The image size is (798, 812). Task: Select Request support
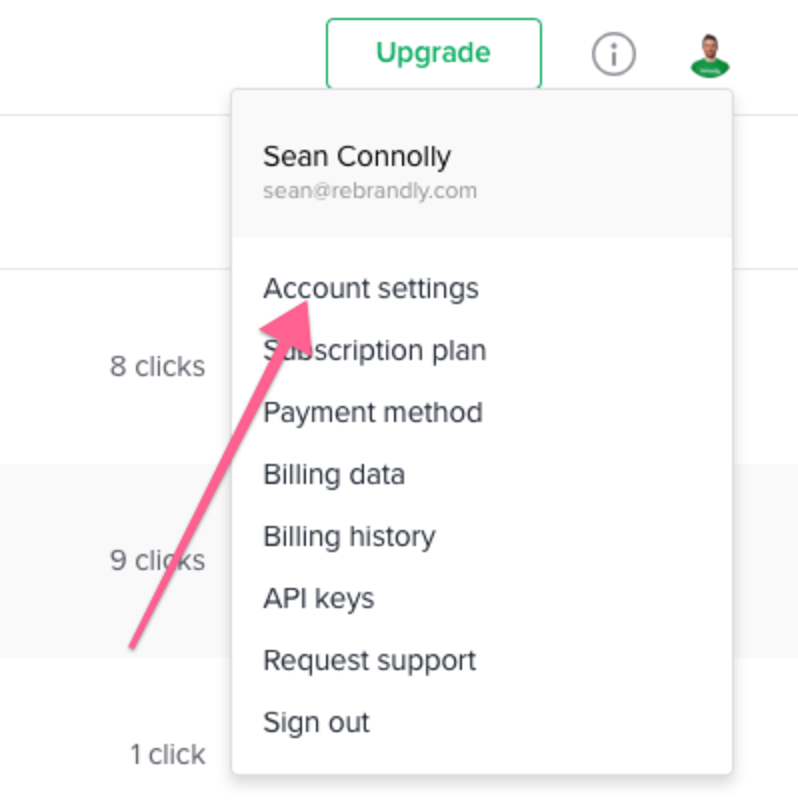pyautogui.click(x=369, y=661)
